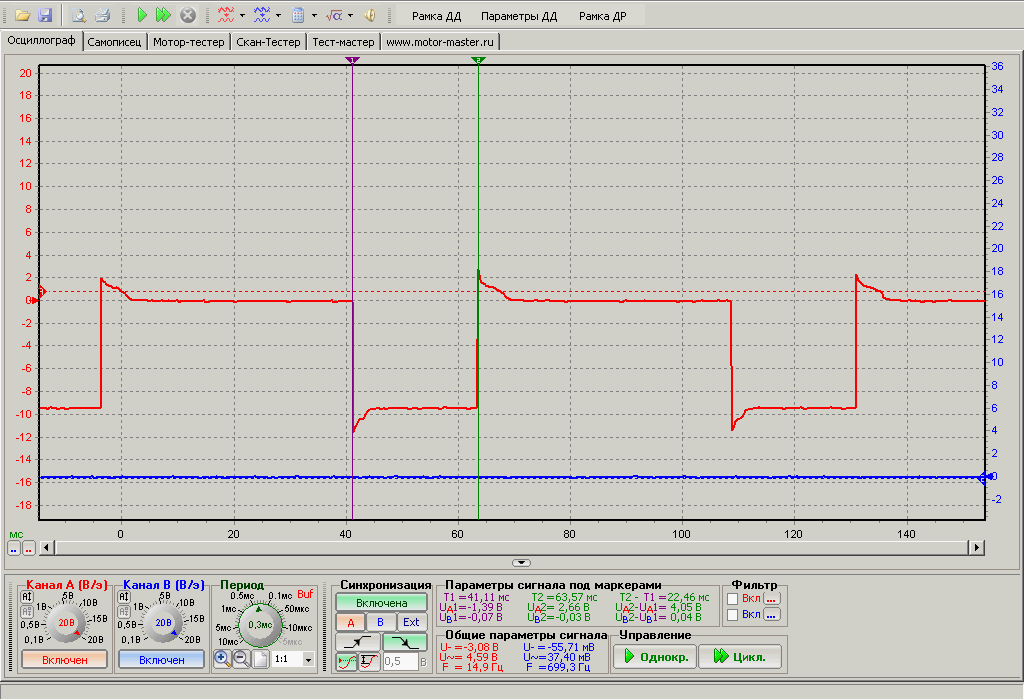Image resolution: width=1024 pixels, height=700 pixels.
Task: Save data with the floppy disk icon
Action: tap(44, 15)
